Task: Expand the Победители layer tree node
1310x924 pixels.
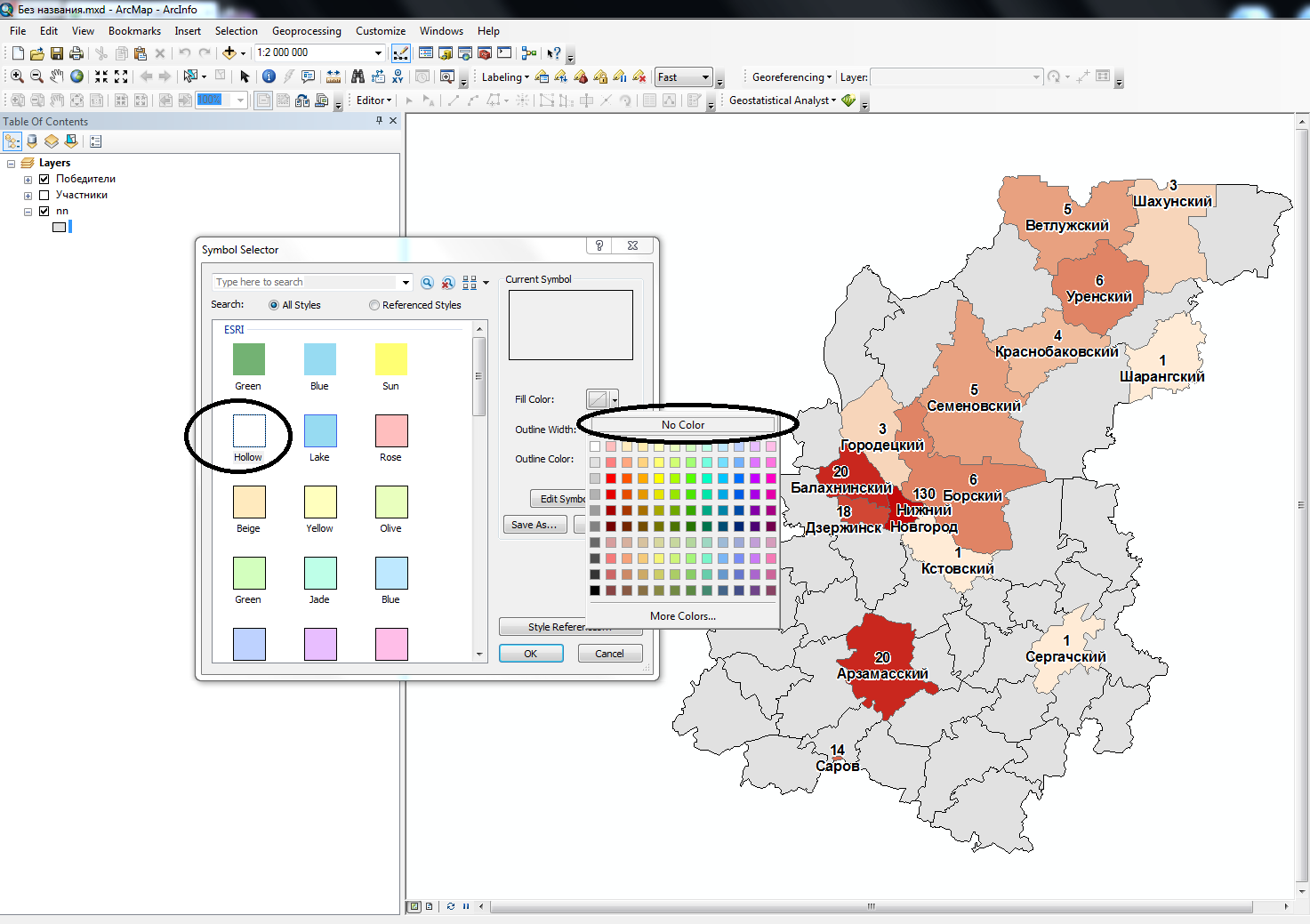Action: click(28, 179)
